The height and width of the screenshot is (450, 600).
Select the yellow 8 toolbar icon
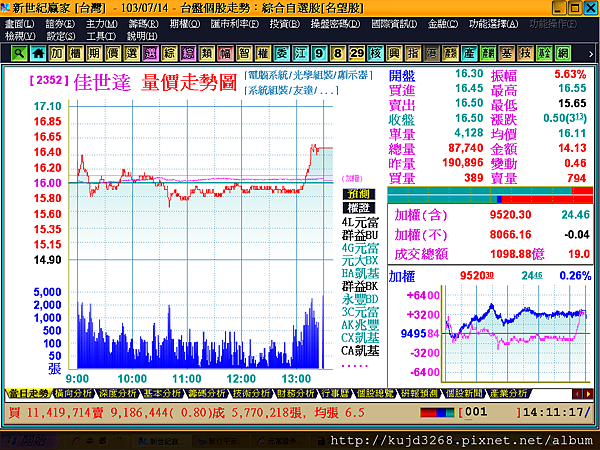click(338, 53)
